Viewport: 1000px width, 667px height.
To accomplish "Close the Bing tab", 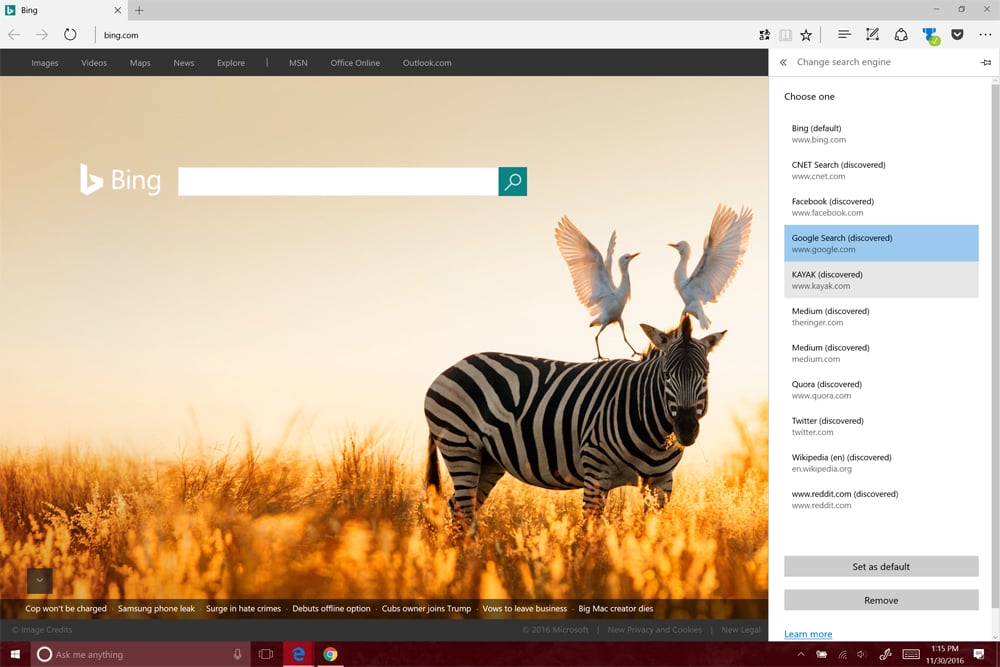I will click(117, 10).
